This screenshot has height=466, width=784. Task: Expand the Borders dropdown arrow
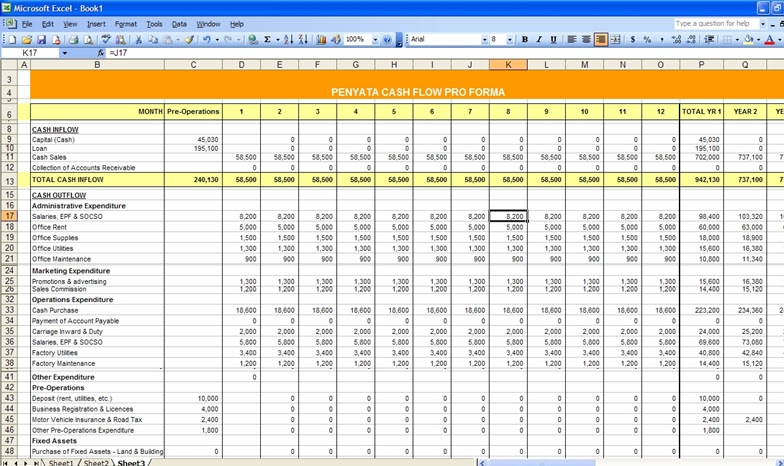737,40
